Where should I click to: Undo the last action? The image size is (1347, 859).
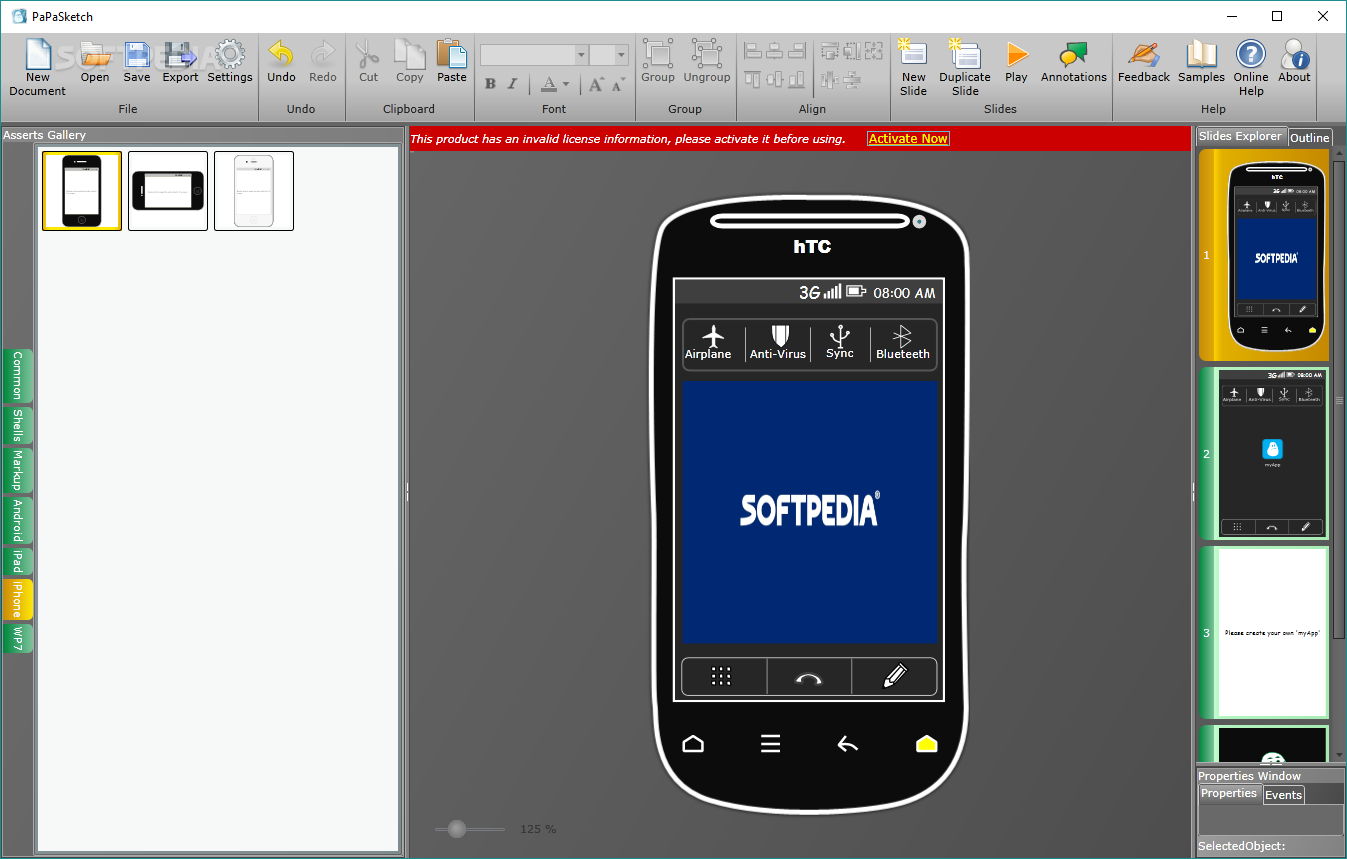click(x=281, y=62)
